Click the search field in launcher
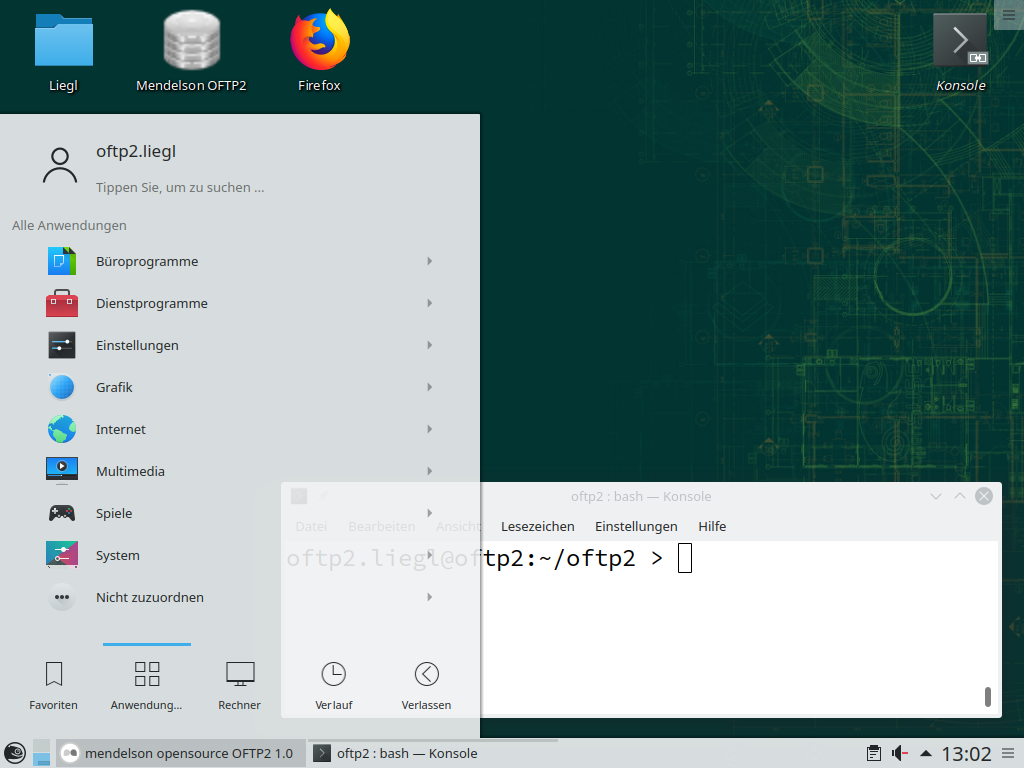 pos(180,187)
